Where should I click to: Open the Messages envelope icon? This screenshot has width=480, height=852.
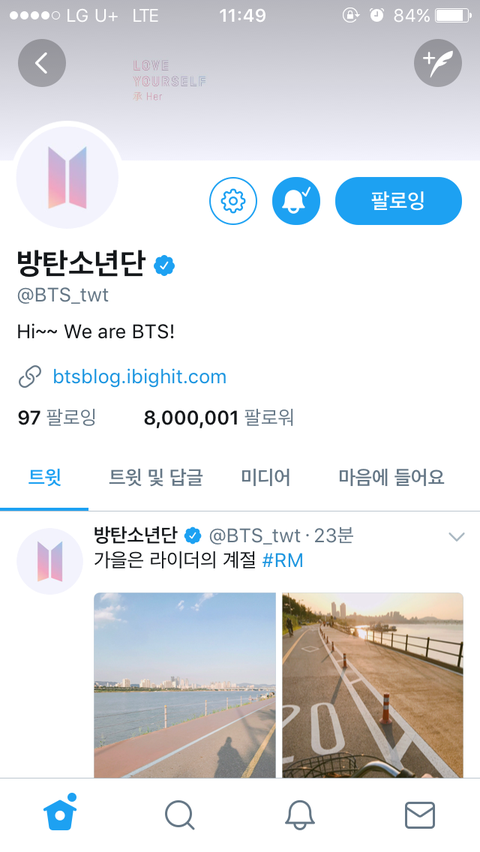(420, 815)
